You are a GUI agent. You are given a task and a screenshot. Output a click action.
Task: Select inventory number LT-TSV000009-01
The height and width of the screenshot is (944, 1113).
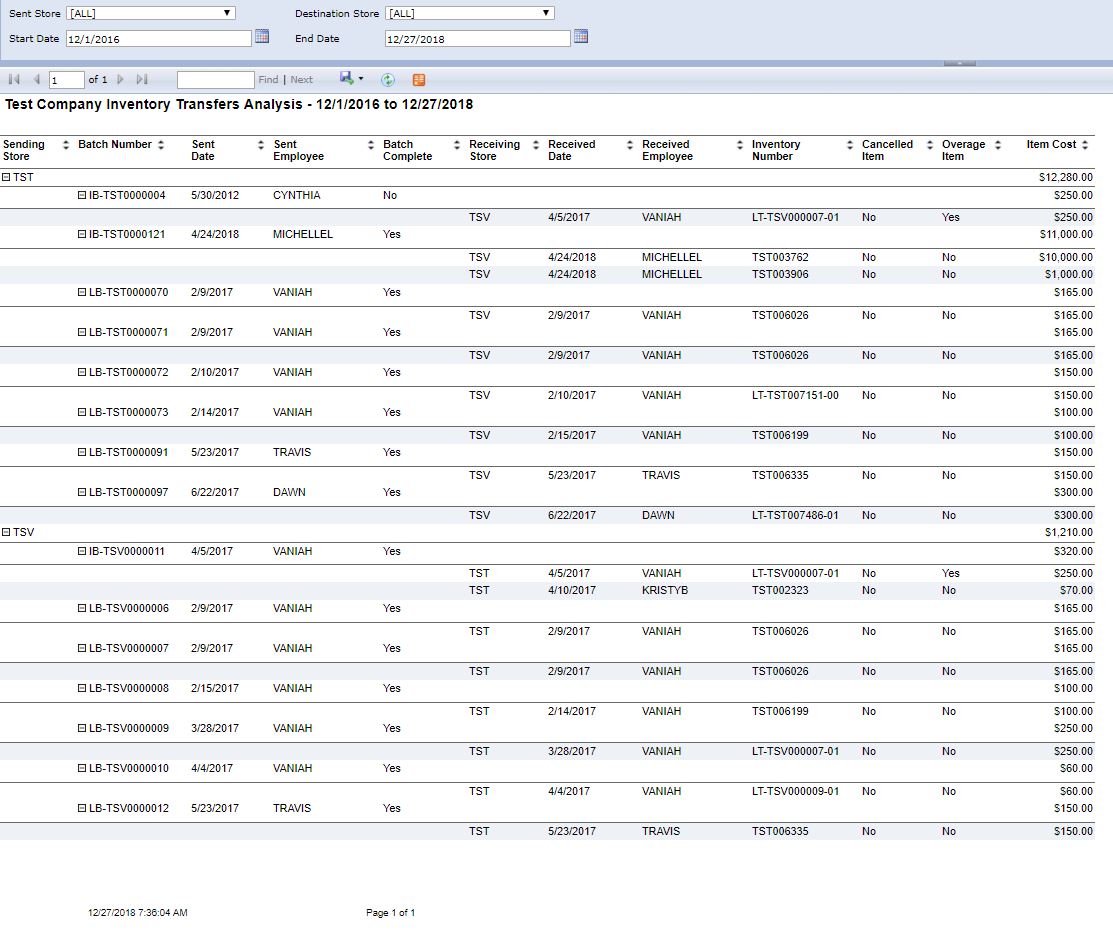pyautogui.click(x=795, y=791)
